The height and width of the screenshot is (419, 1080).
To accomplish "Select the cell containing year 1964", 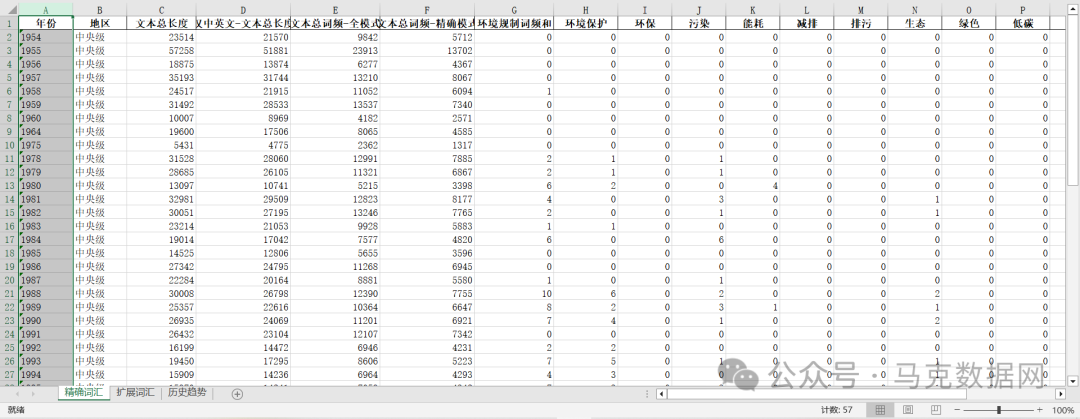I will [x=45, y=131].
